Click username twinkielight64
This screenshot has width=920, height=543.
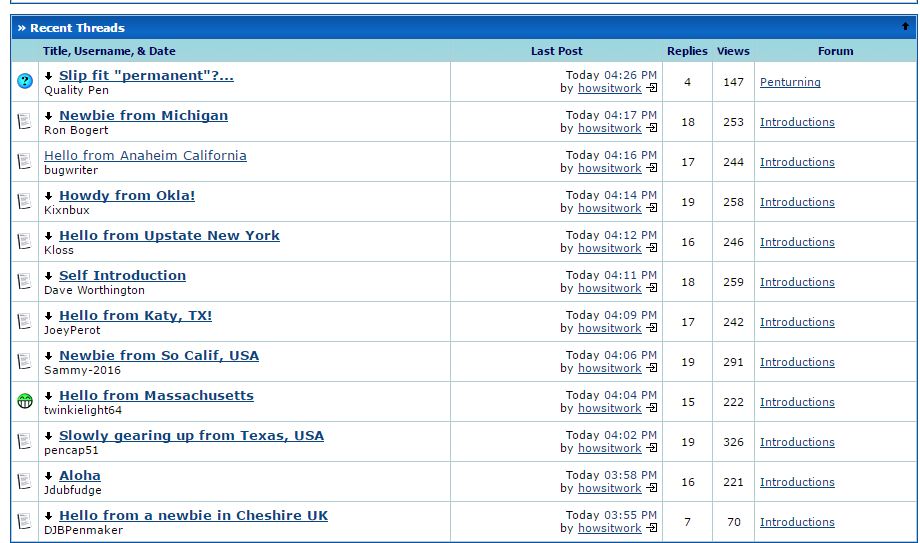click(x=83, y=410)
